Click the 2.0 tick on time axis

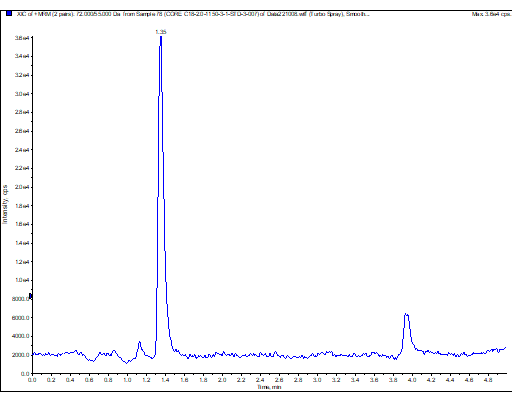coord(222,380)
